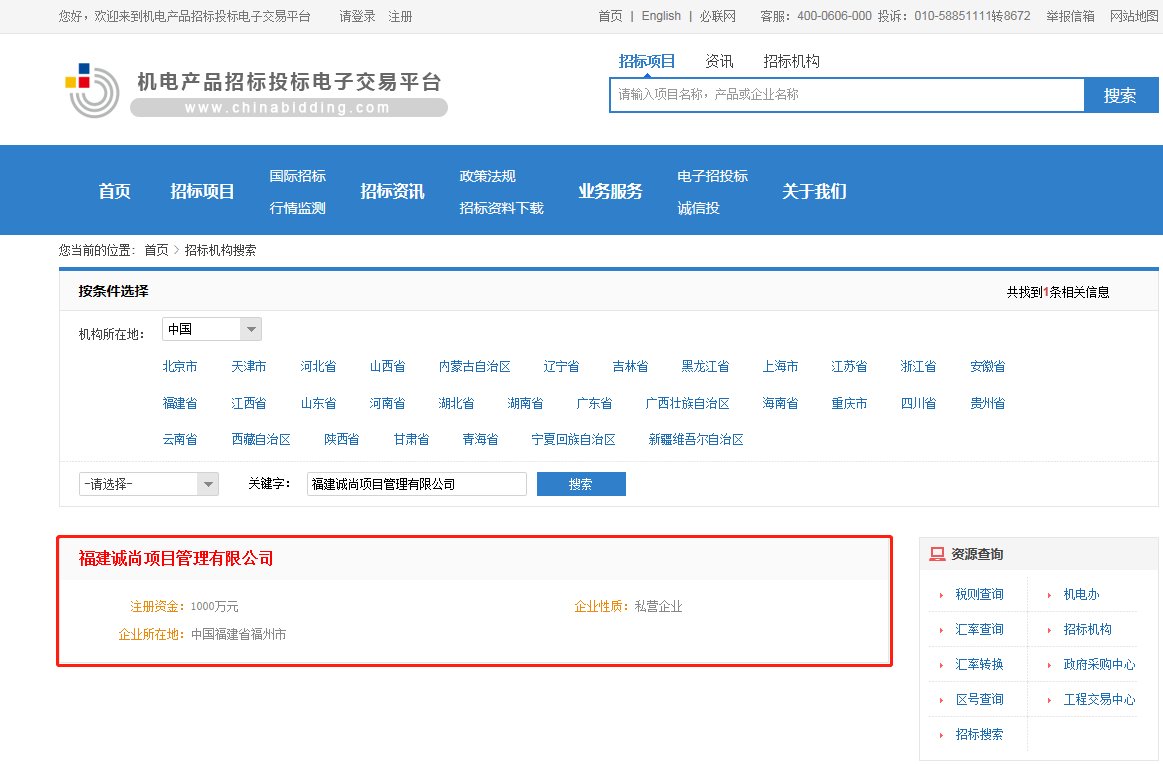Viewport: 1163px width, 764px height.
Task: Filter by 浙江省
Action: [918, 366]
